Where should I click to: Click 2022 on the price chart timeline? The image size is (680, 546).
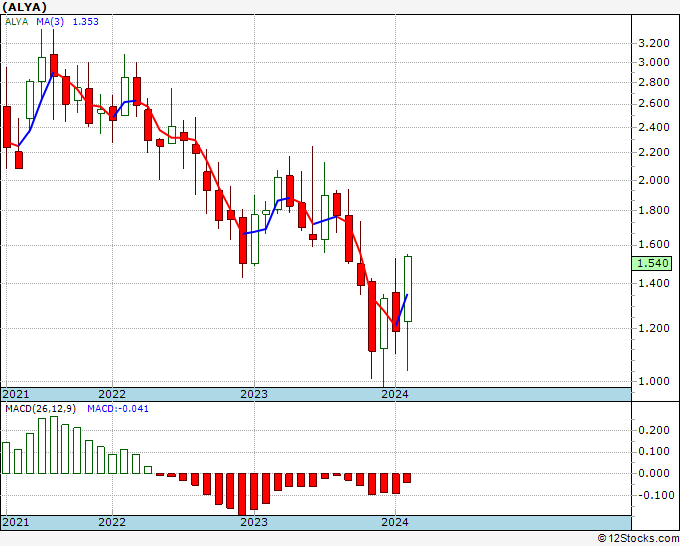pos(112,394)
